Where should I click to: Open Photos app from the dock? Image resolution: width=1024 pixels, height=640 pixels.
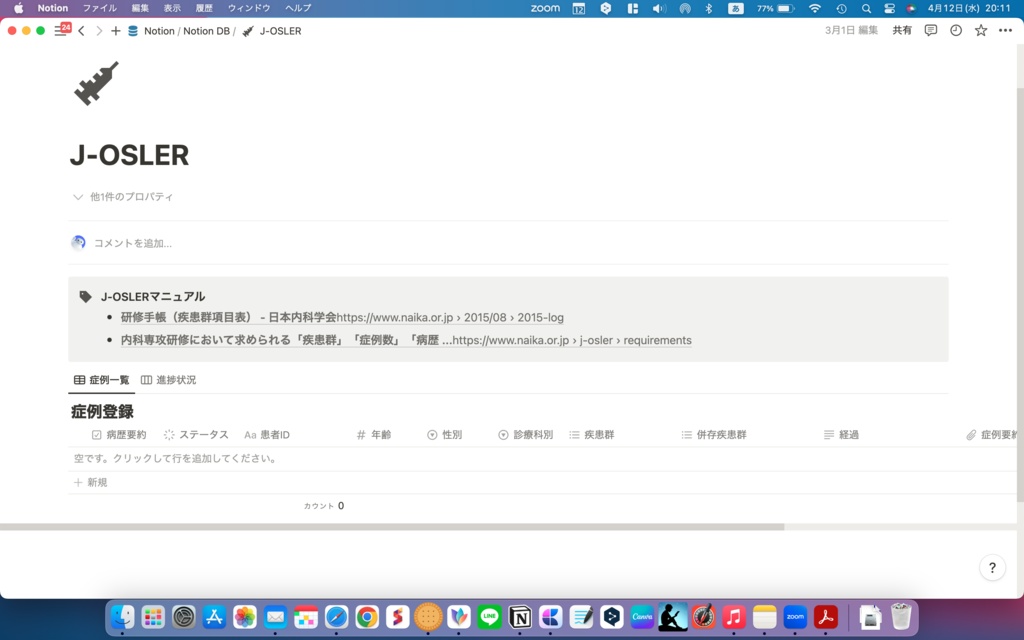click(245, 616)
